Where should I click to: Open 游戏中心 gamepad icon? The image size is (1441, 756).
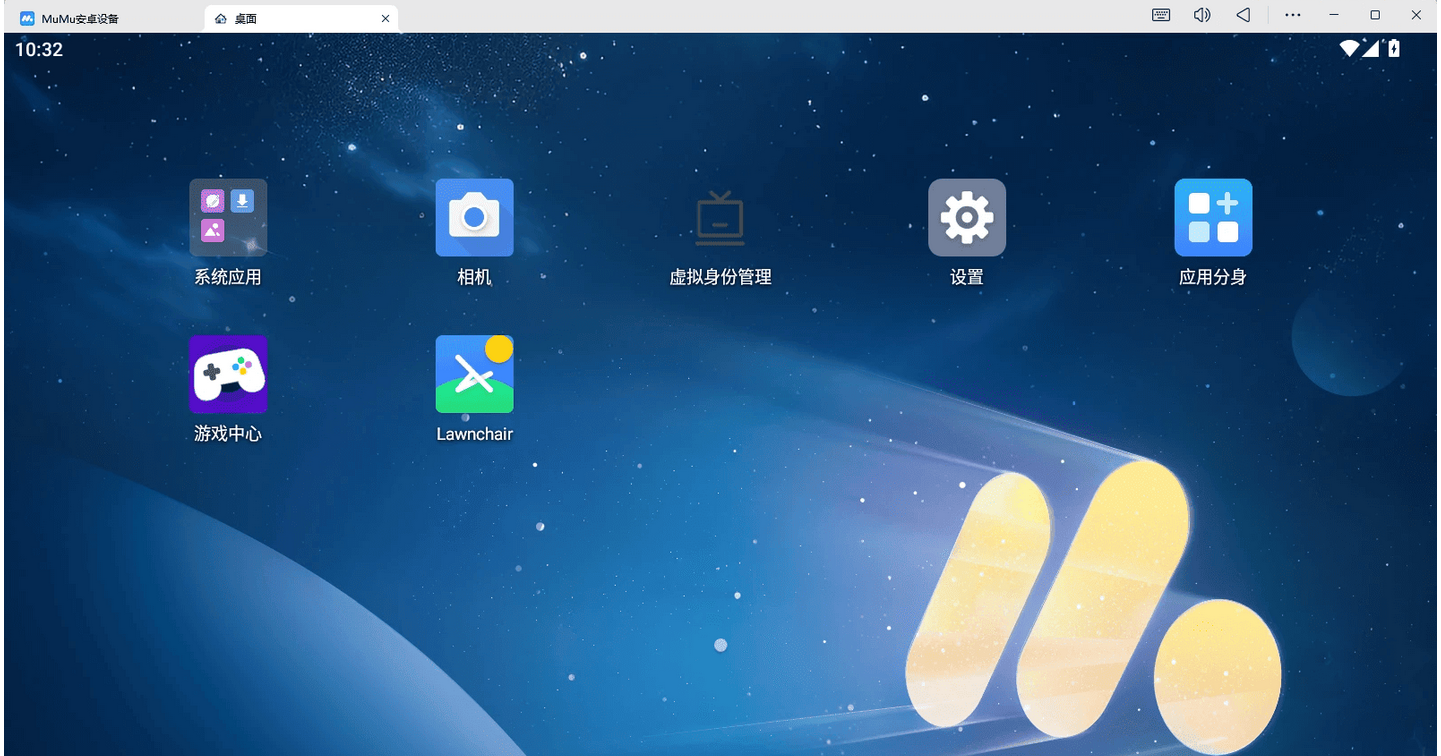click(x=228, y=374)
